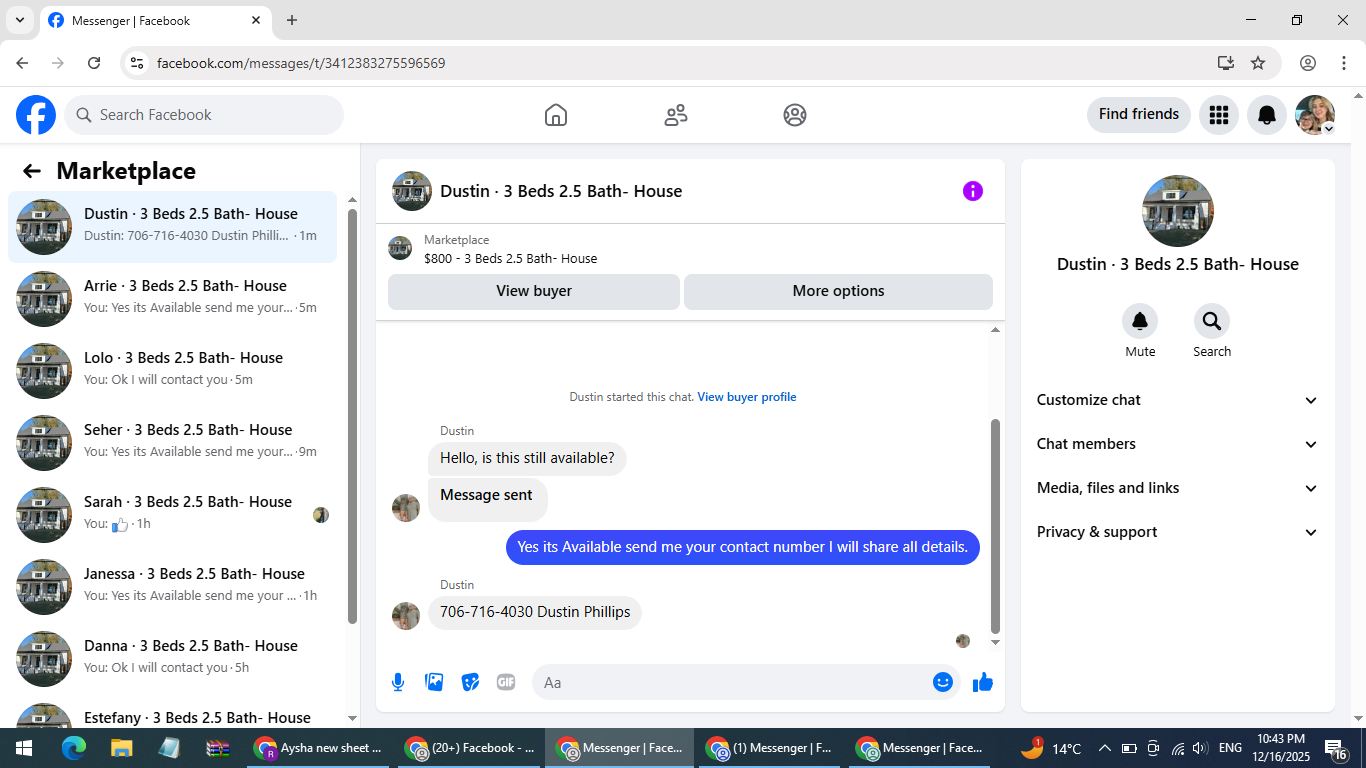The width and height of the screenshot is (1366, 768).
Task: Expand the Chat members section
Action: click(x=1178, y=444)
